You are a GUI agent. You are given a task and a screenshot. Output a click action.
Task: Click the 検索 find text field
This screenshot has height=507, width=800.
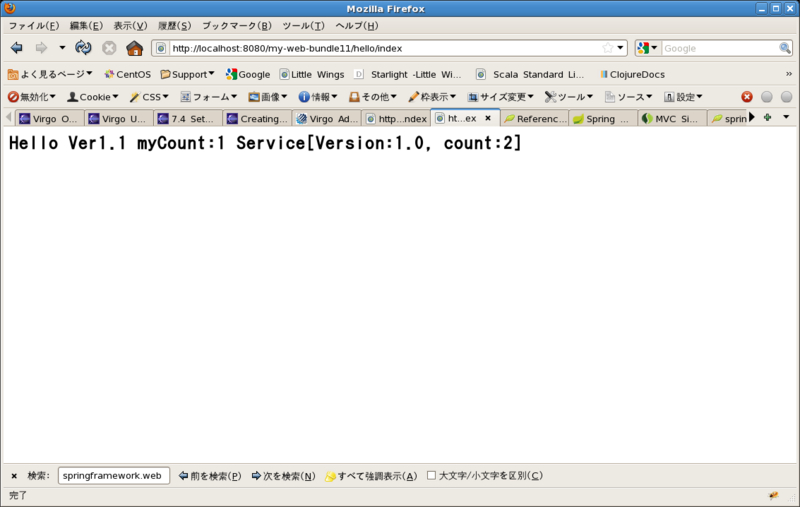(114, 476)
